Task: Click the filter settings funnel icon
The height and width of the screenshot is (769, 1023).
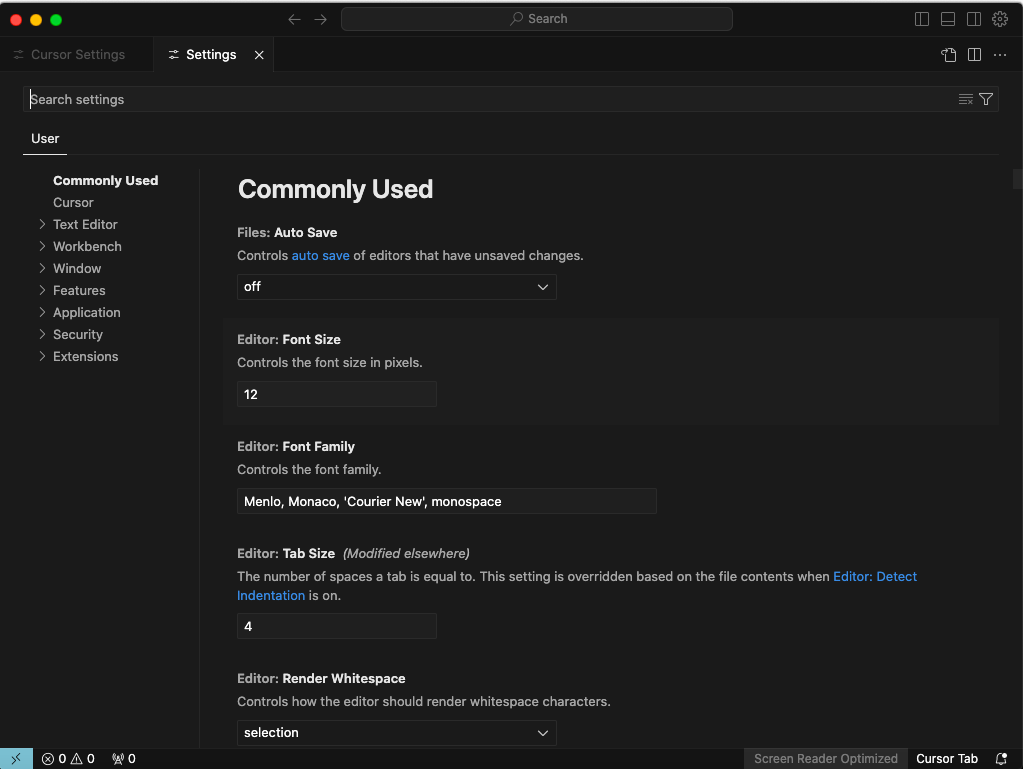Action: [986, 99]
